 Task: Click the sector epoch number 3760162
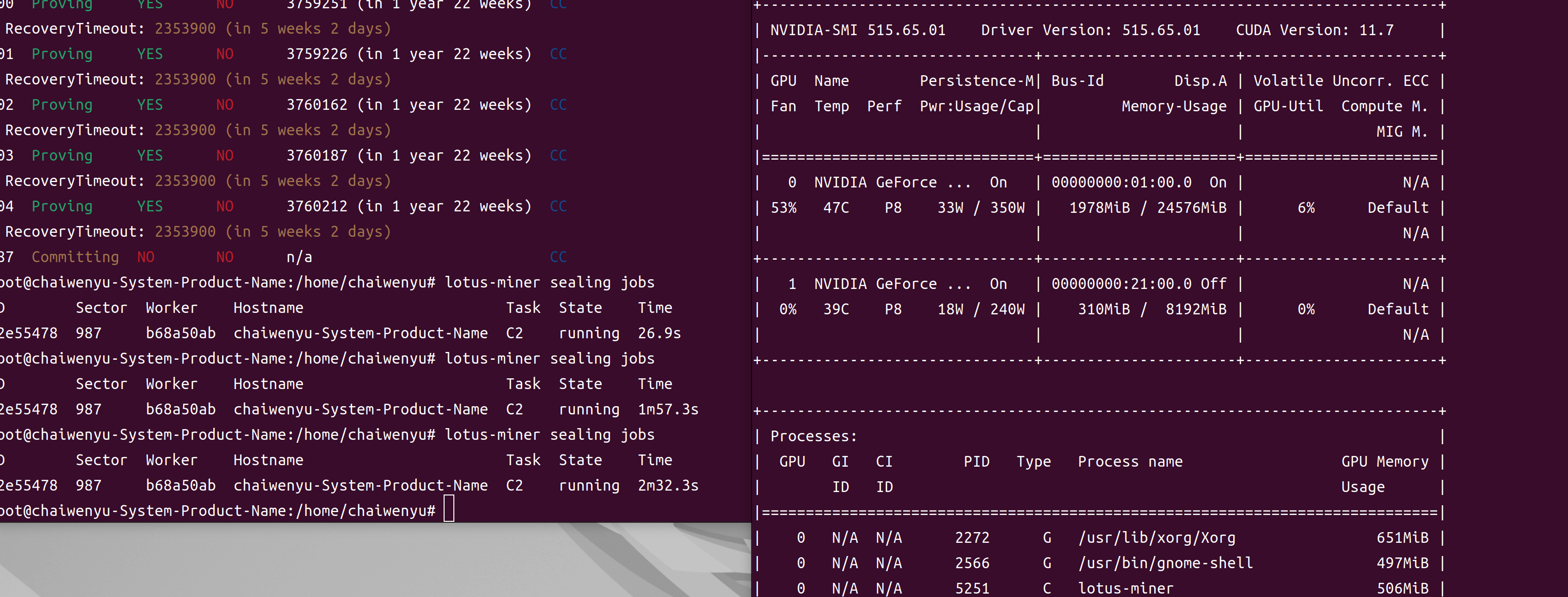(317, 104)
